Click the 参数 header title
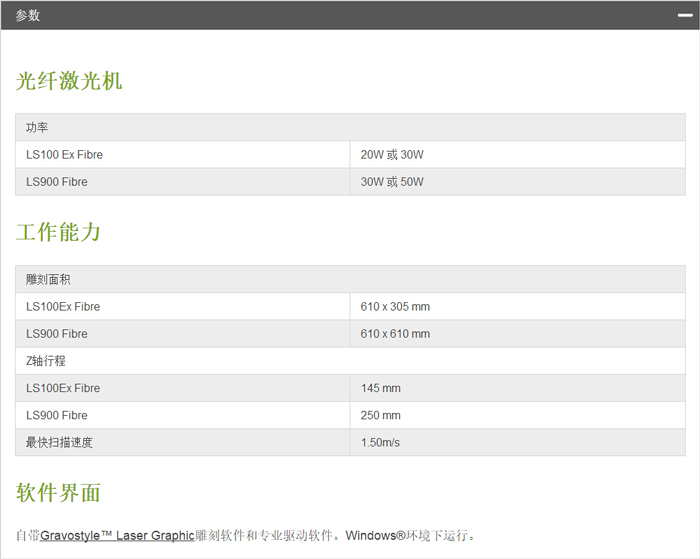This screenshot has width=700, height=559. tap(28, 16)
